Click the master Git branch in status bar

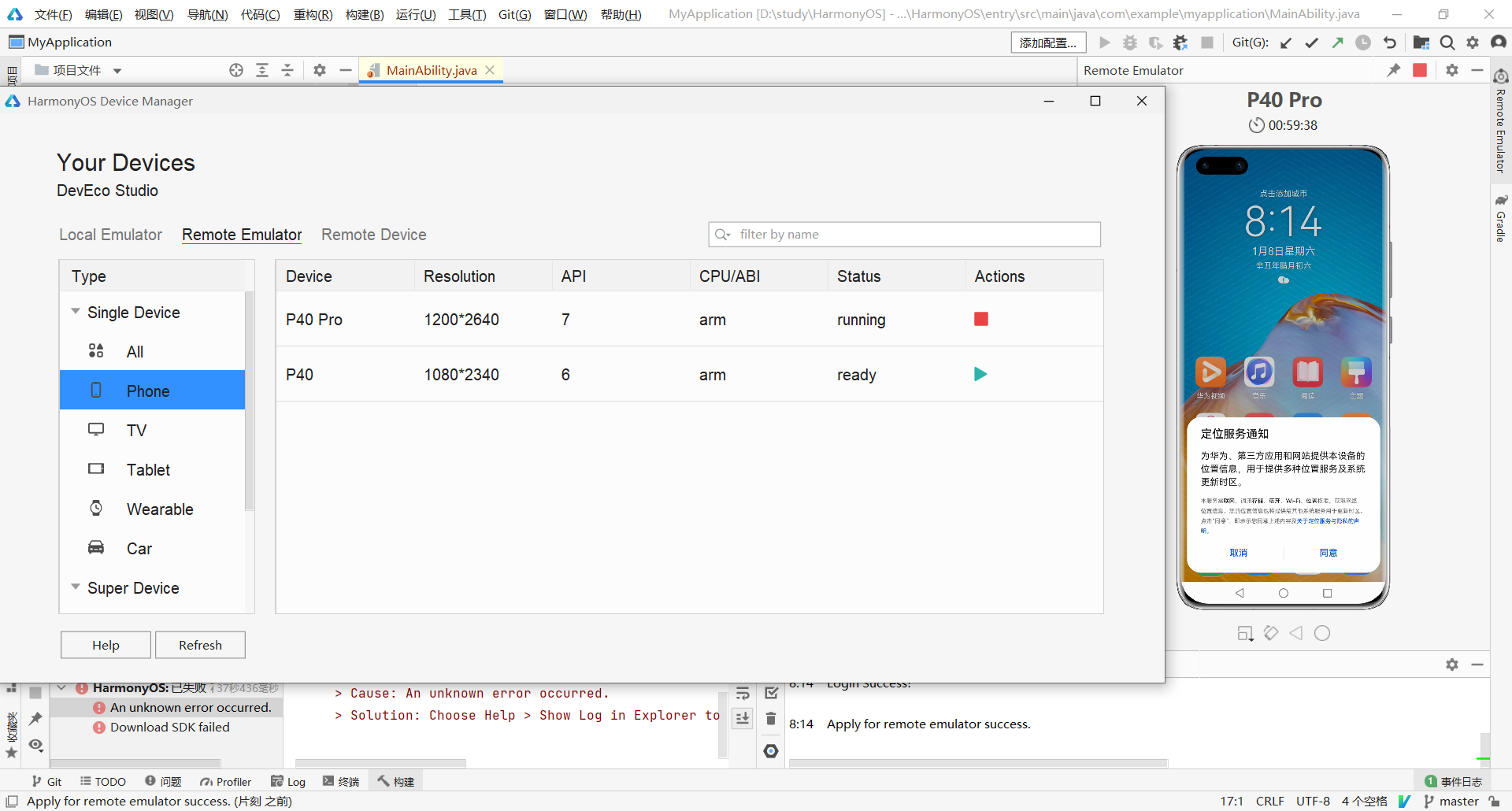tap(1451, 801)
